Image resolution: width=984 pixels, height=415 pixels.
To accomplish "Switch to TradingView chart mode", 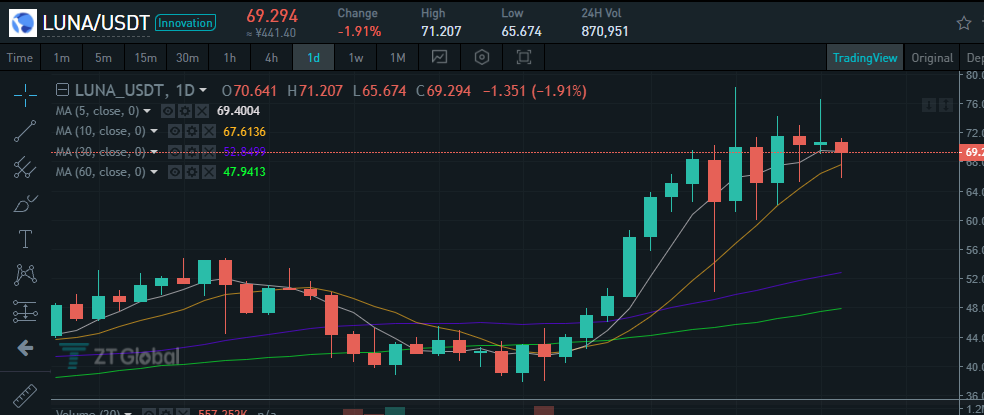I will pos(865,58).
